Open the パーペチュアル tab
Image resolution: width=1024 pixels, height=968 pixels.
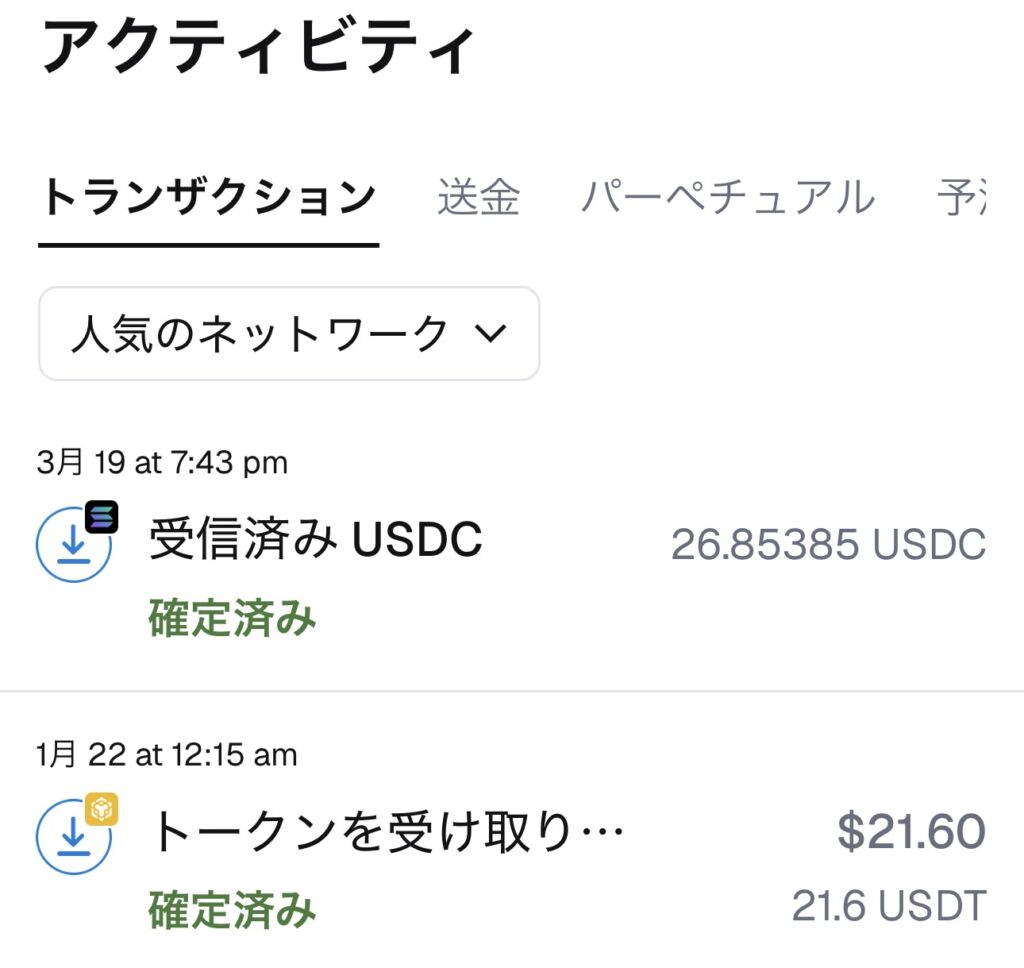point(727,199)
